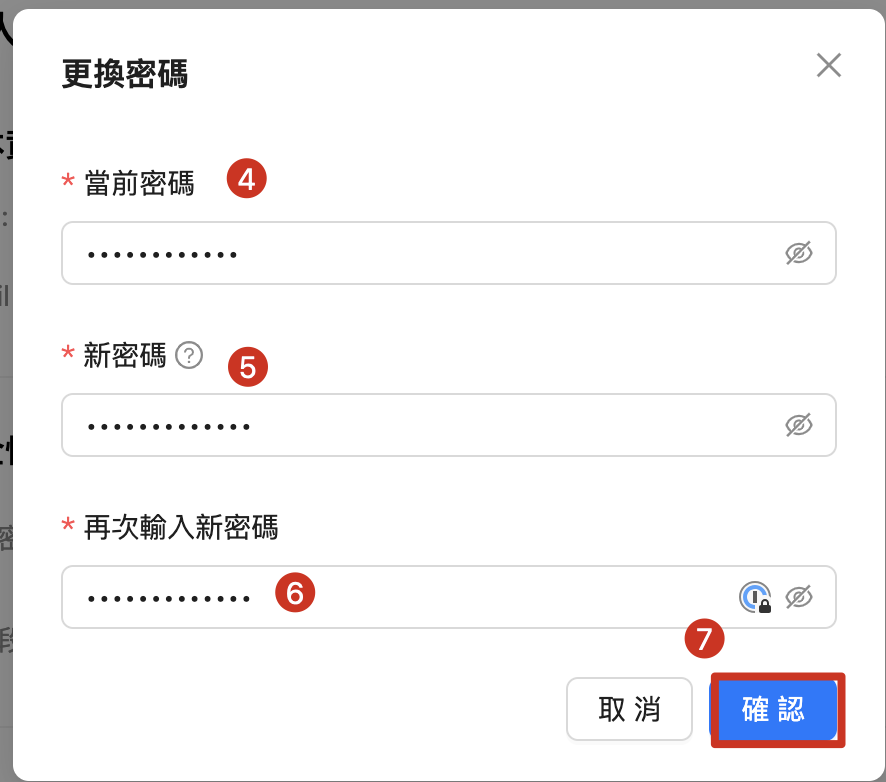Click the red step 6 marker
The height and width of the screenshot is (782, 886).
point(295,592)
